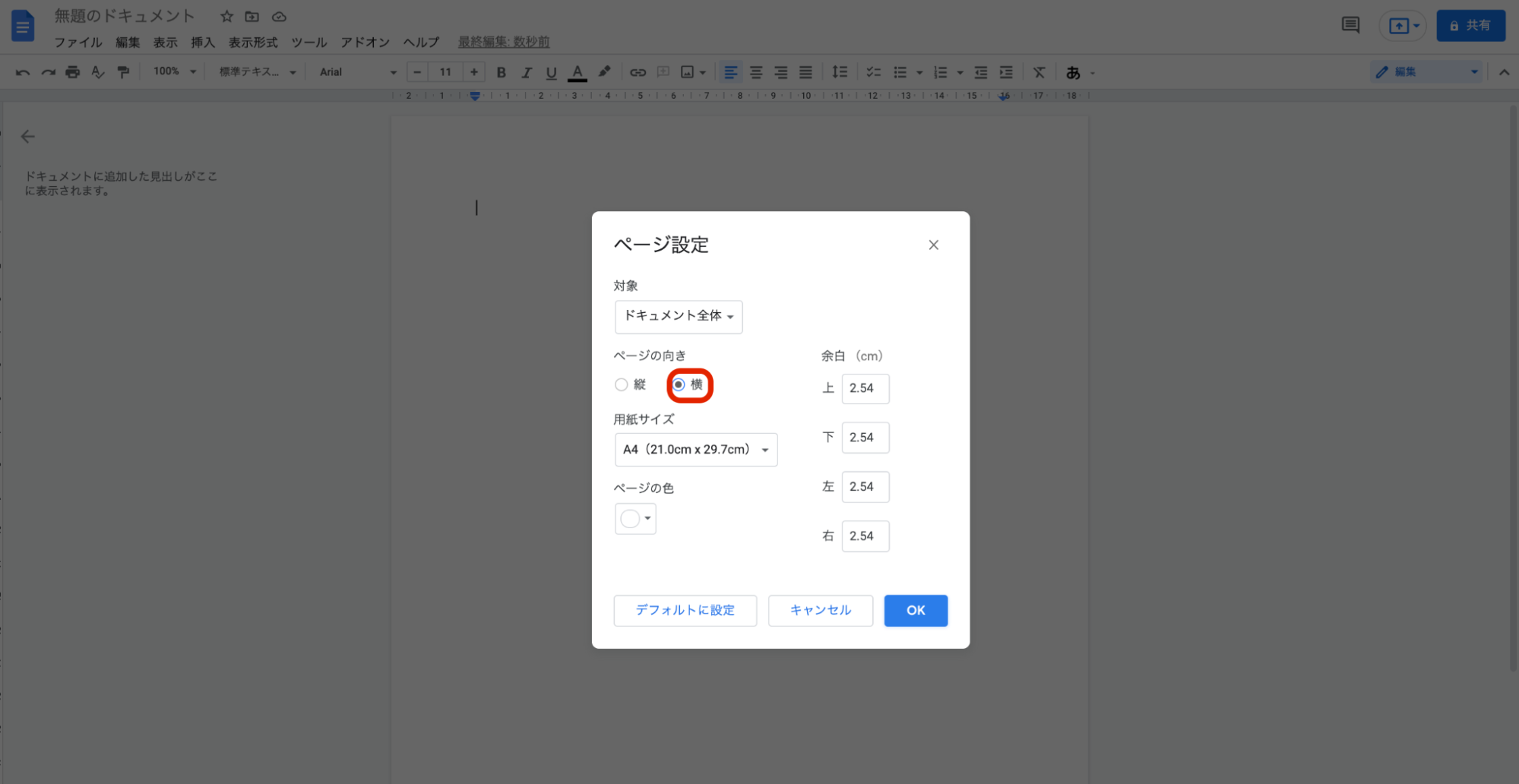The height and width of the screenshot is (784, 1519).
Task: Align text to the left
Action: (x=730, y=72)
